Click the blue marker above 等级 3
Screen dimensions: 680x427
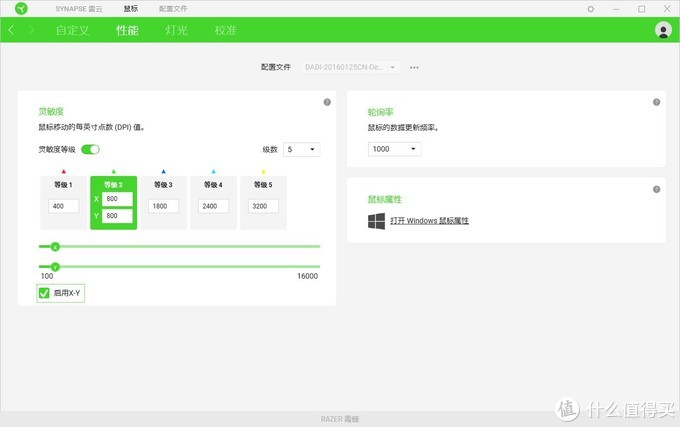[x=163, y=172]
